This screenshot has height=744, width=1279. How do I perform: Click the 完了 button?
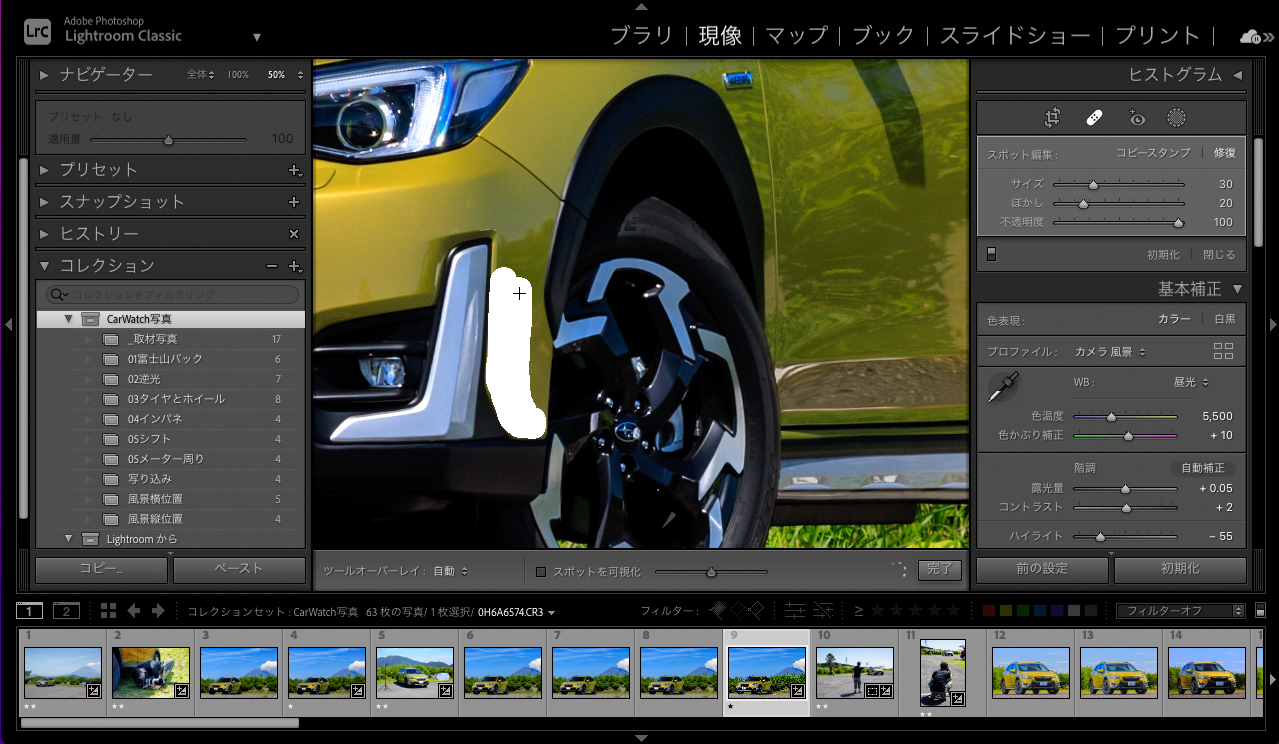939,570
